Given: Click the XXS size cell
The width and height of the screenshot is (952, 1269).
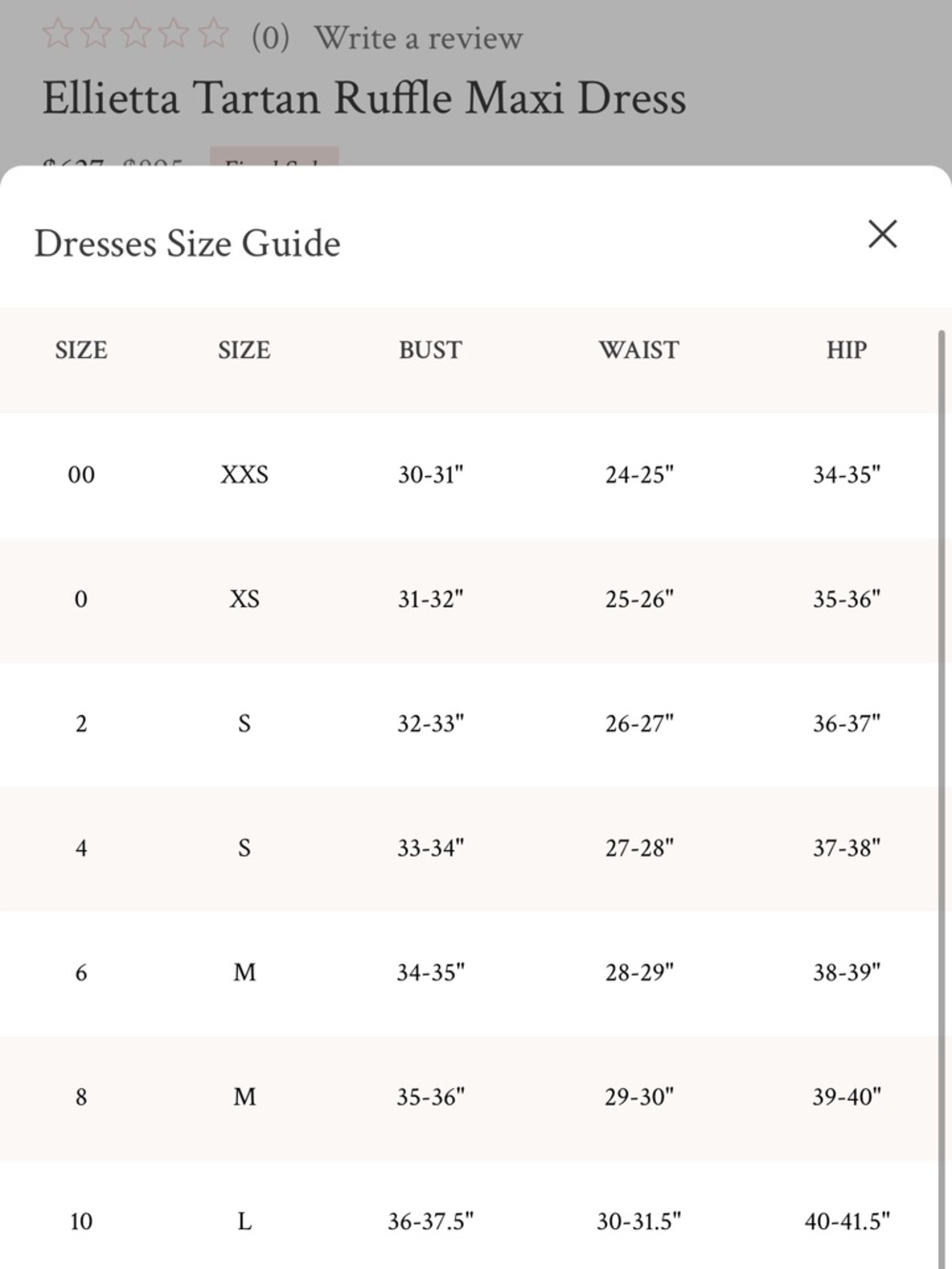Looking at the screenshot, I should [x=245, y=474].
